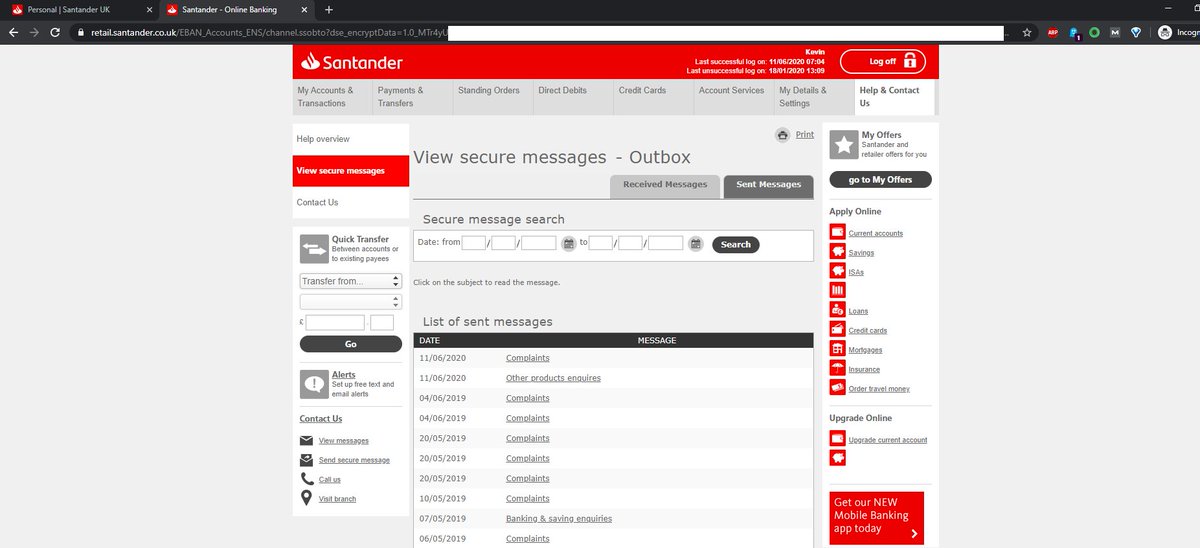This screenshot has width=1200, height=548.
Task: Click the transfer pence amount field
Action: click(x=382, y=322)
